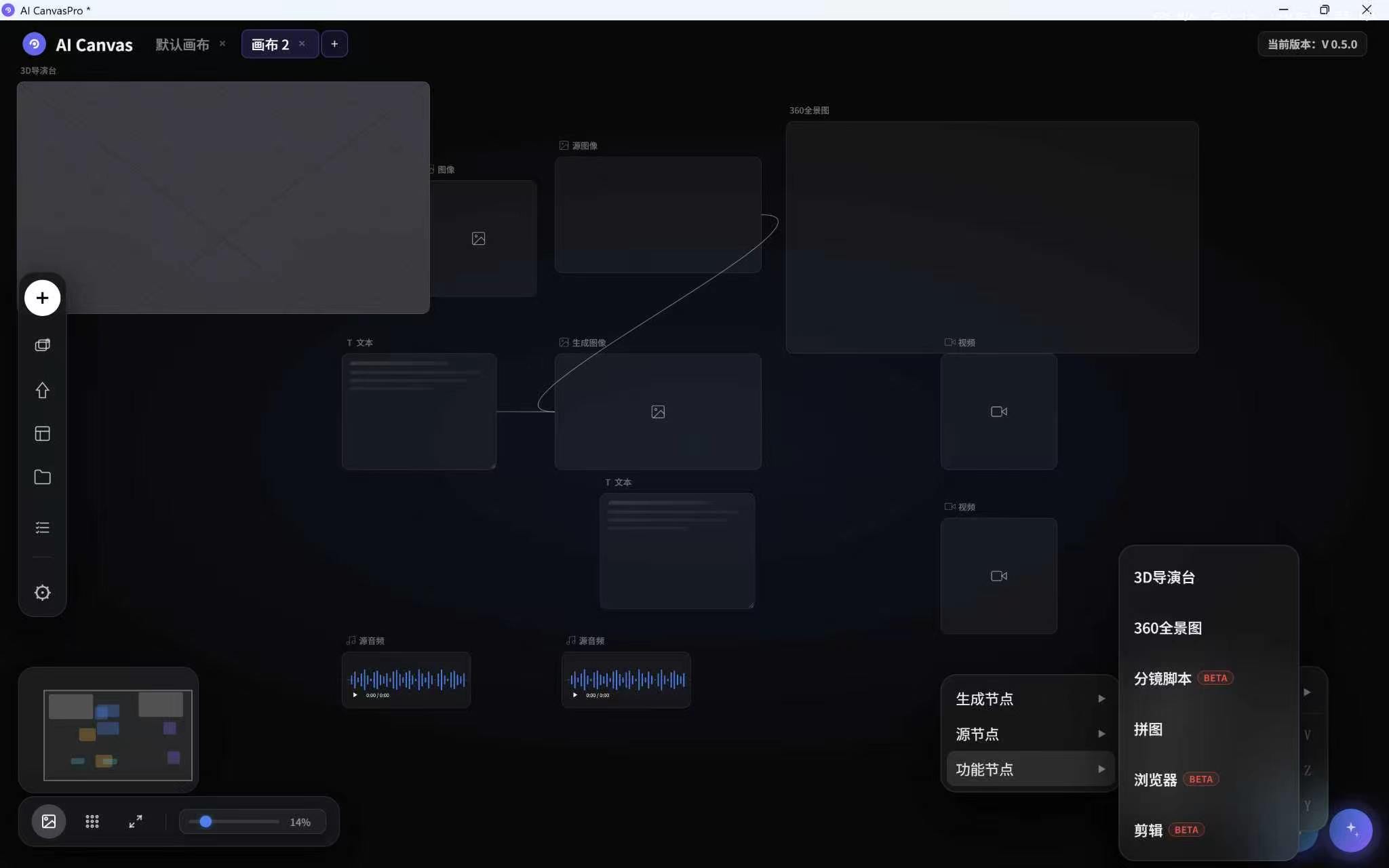Click the image placeholder icon in 图像 node

(478, 239)
